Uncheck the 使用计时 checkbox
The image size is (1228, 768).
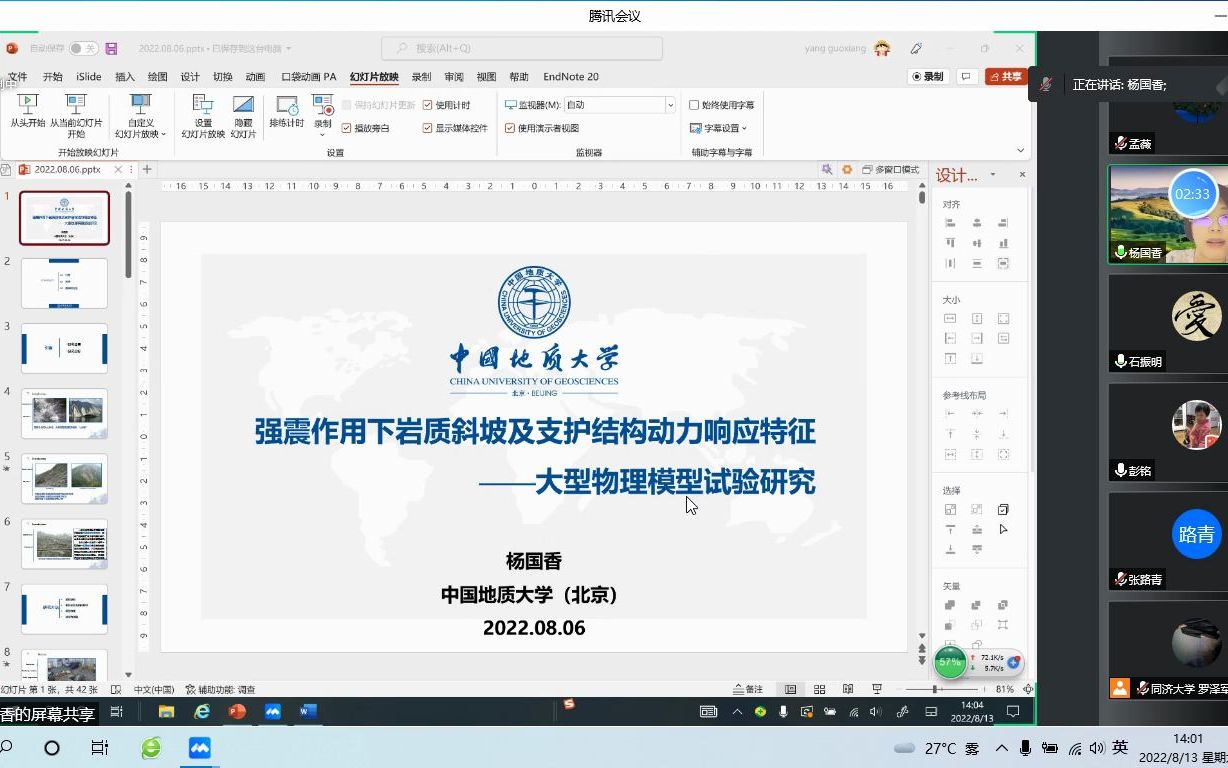429,105
